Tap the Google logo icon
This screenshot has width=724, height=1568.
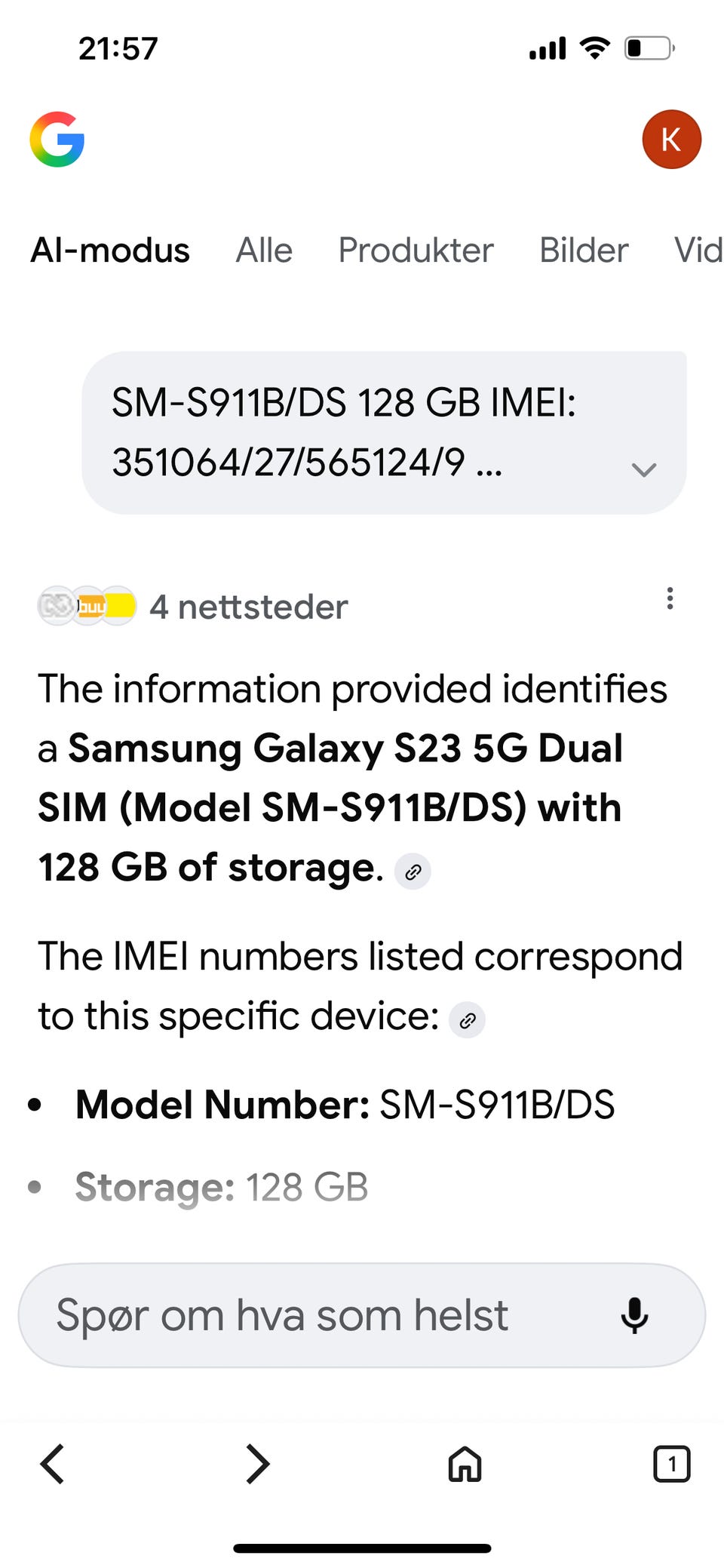57,140
